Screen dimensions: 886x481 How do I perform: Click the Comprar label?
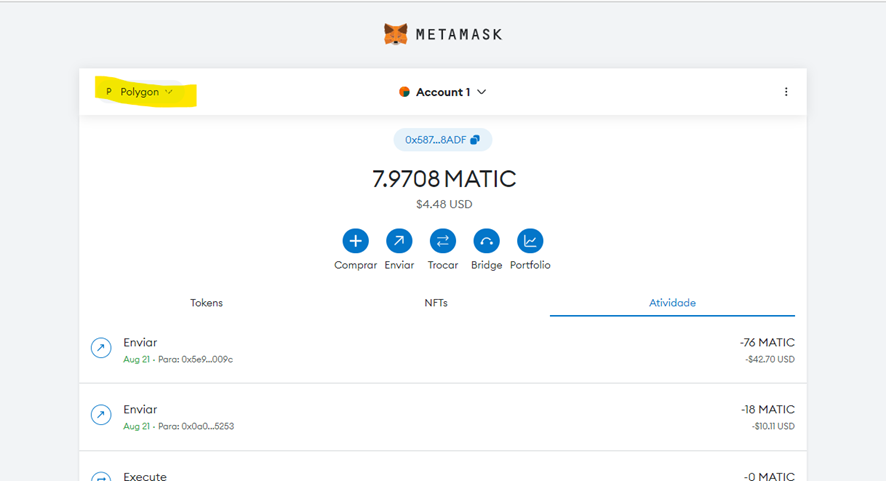pos(355,265)
